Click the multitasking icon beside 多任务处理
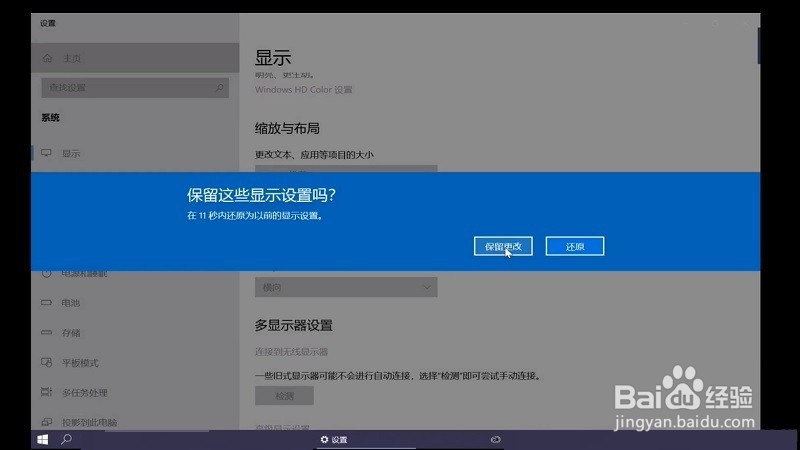 (x=46, y=392)
